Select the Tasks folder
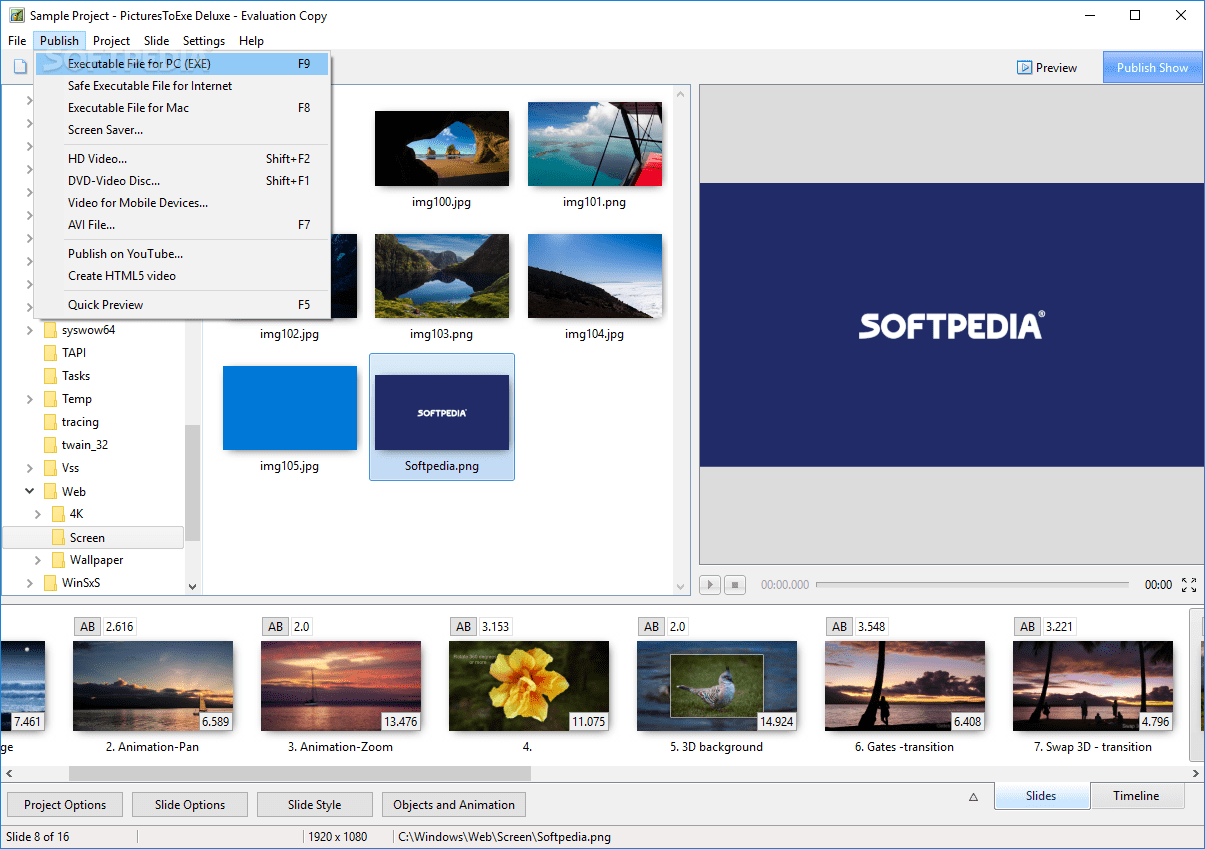Viewport: 1205px width, 849px height. pos(76,376)
